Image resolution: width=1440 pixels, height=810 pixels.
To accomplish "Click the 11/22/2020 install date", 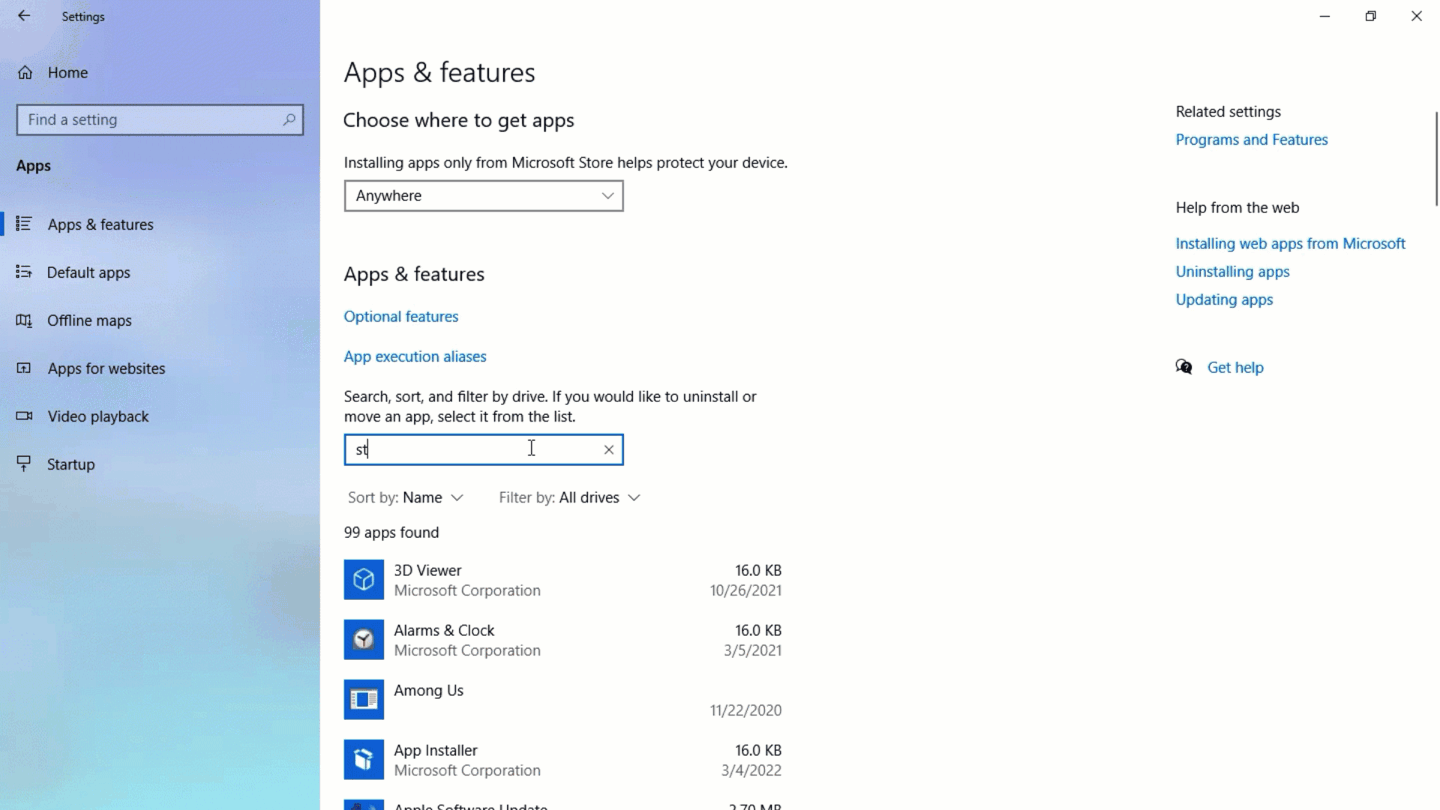I will click(746, 710).
